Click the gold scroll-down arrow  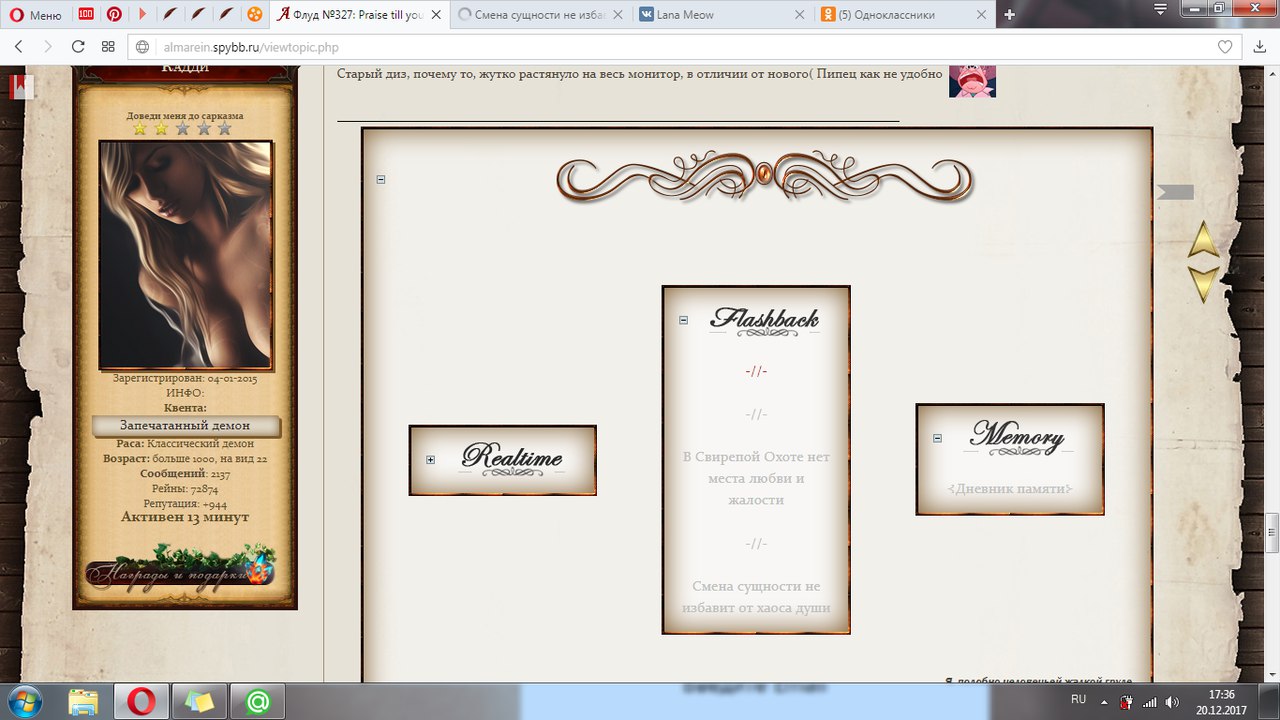click(x=1203, y=283)
